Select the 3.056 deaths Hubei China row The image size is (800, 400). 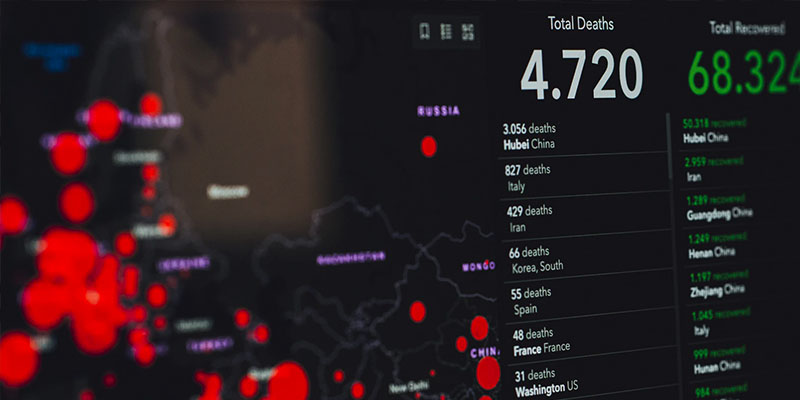click(582, 136)
